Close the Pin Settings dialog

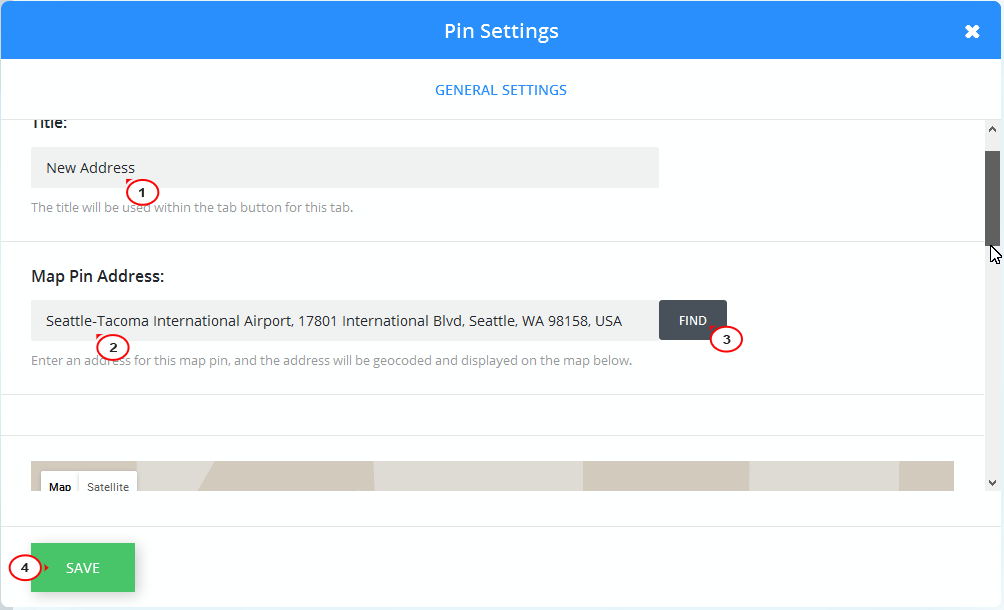972,31
